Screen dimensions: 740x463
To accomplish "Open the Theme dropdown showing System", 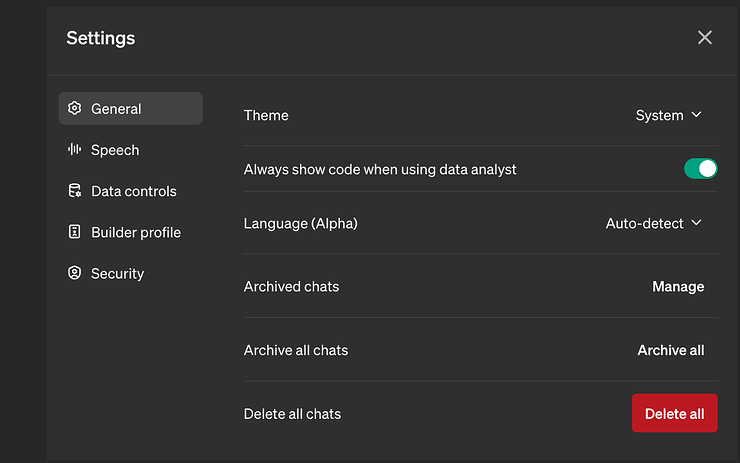I will [668, 115].
